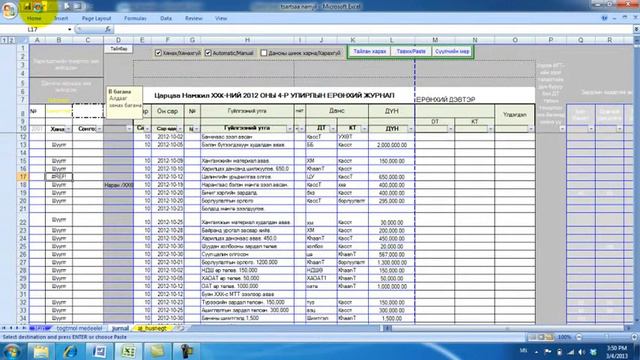Check the Дансны шинж харна/Харахгүй checkbox

coord(264,53)
